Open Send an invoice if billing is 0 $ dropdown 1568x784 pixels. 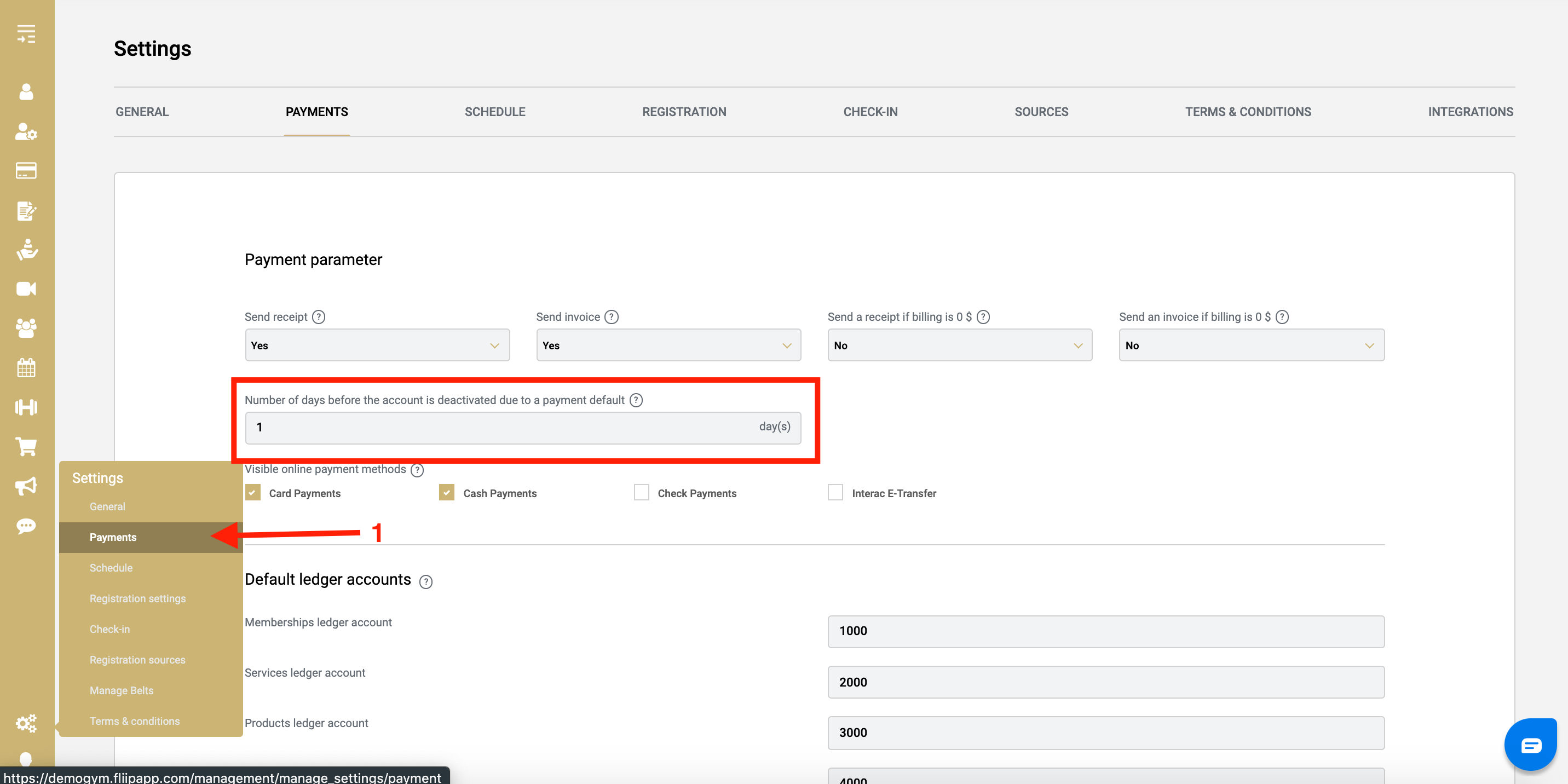pos(1251,345)
